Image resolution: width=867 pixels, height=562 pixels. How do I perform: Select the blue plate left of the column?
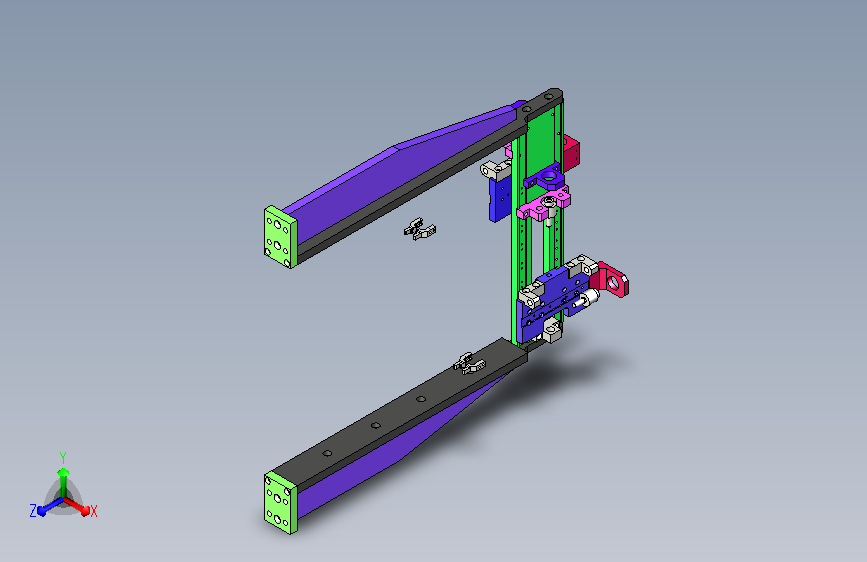(500, 198)
